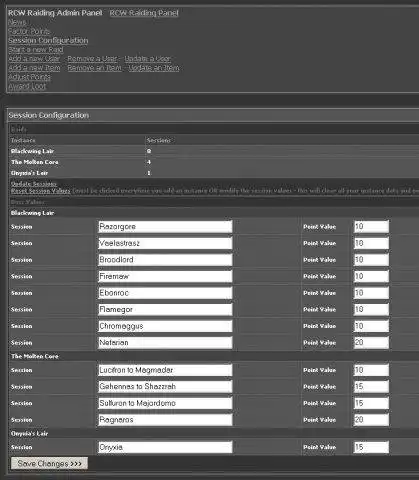Focus Gehennas to Shazzrah Point Value field
This screenshot has width=419, height=480.
371,387
